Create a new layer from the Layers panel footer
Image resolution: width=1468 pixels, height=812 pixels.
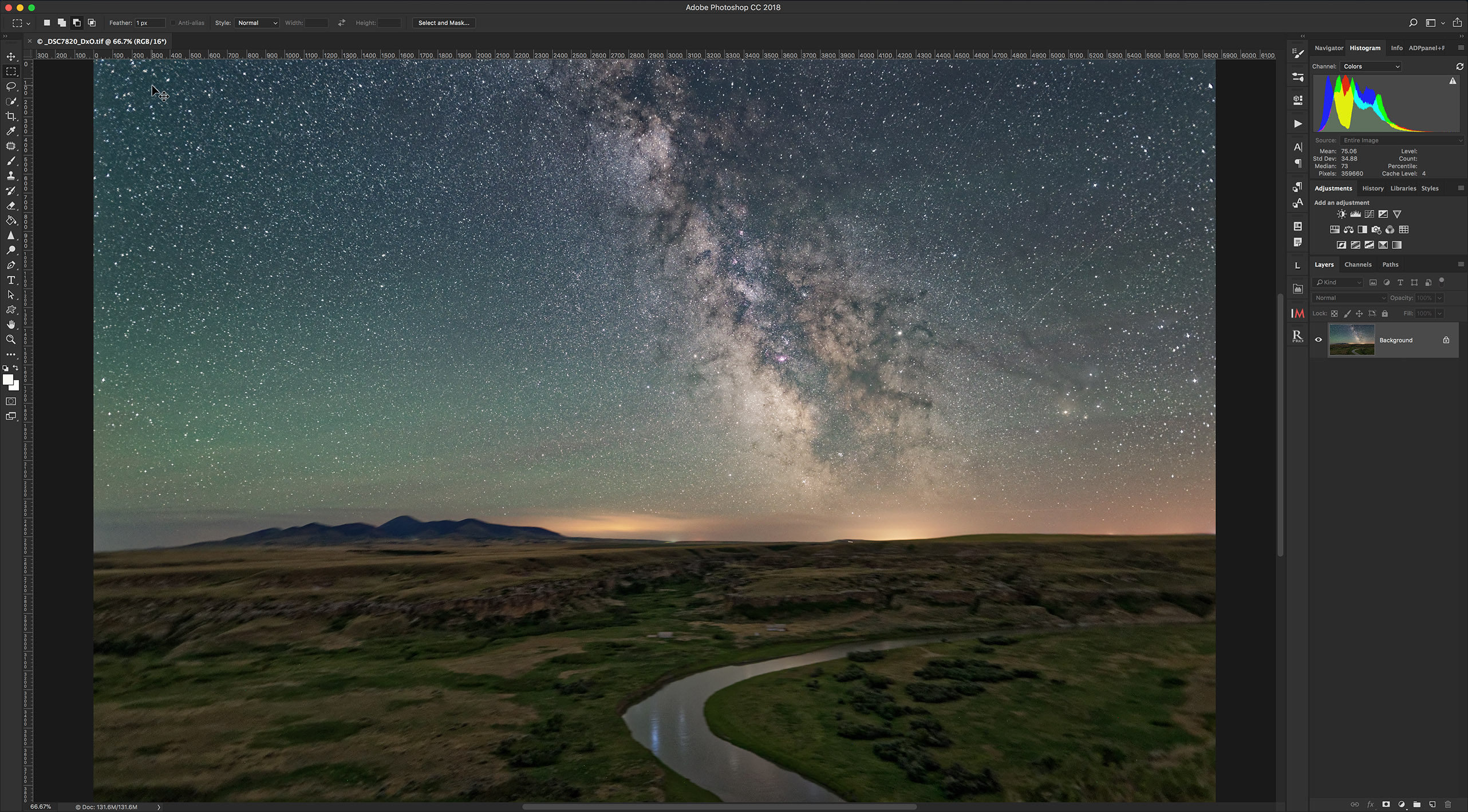pyautogui.click(x=1432, y=804)
